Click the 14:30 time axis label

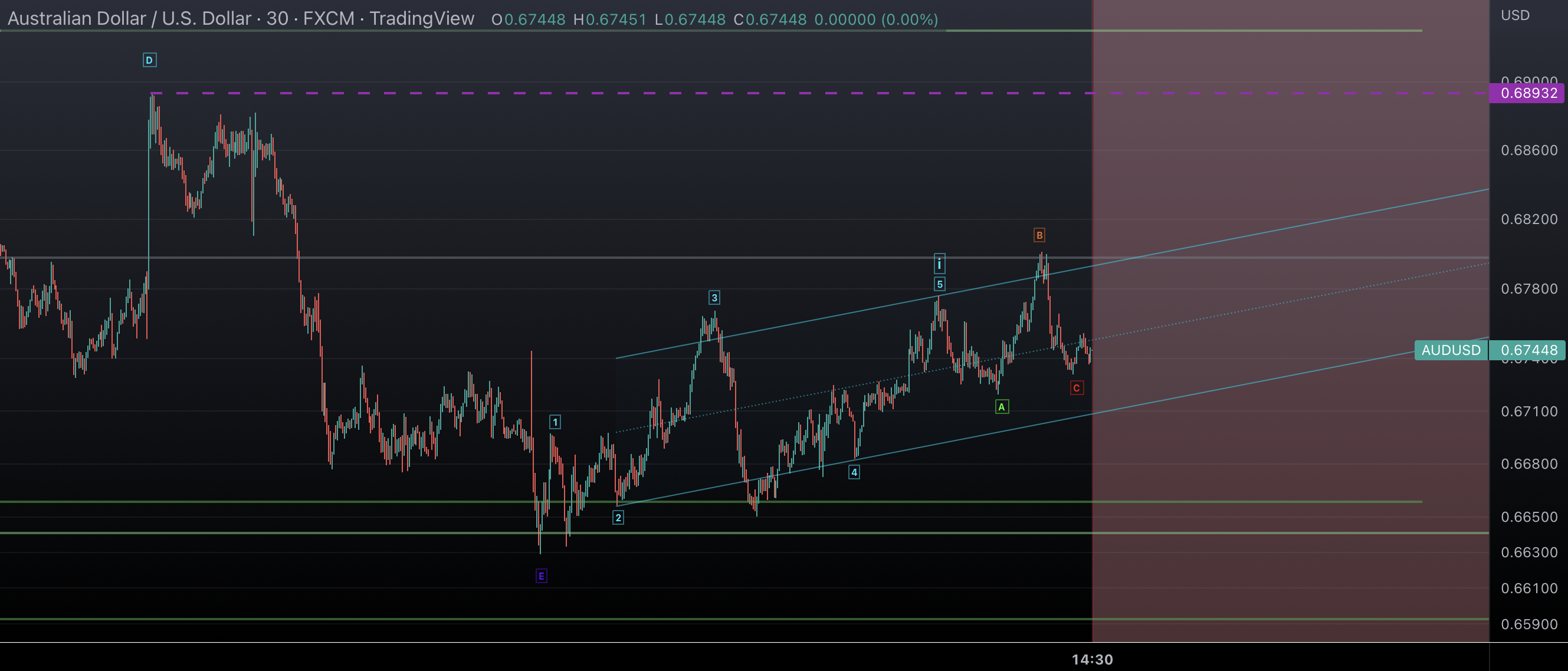pos(1092,659)
